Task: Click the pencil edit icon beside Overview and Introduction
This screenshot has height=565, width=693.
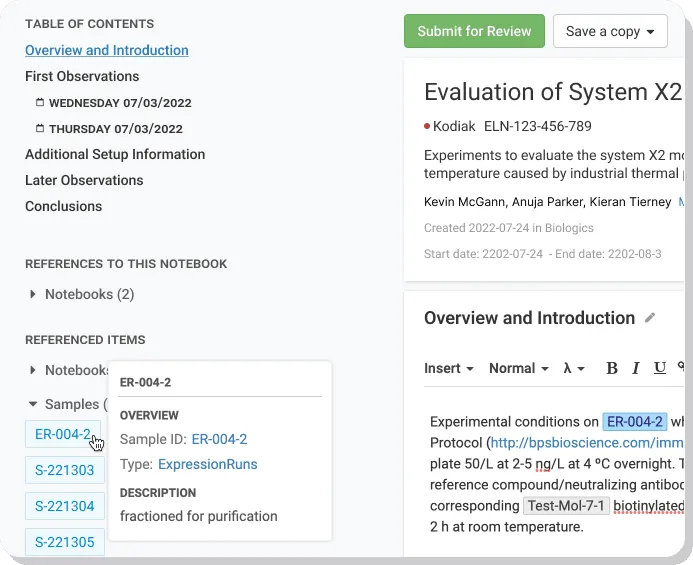Action: point(651,318)
